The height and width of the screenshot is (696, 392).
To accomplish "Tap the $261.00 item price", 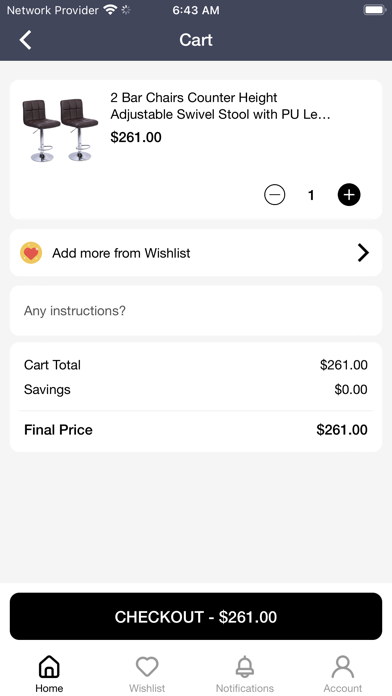I will [x=136, y=137].
